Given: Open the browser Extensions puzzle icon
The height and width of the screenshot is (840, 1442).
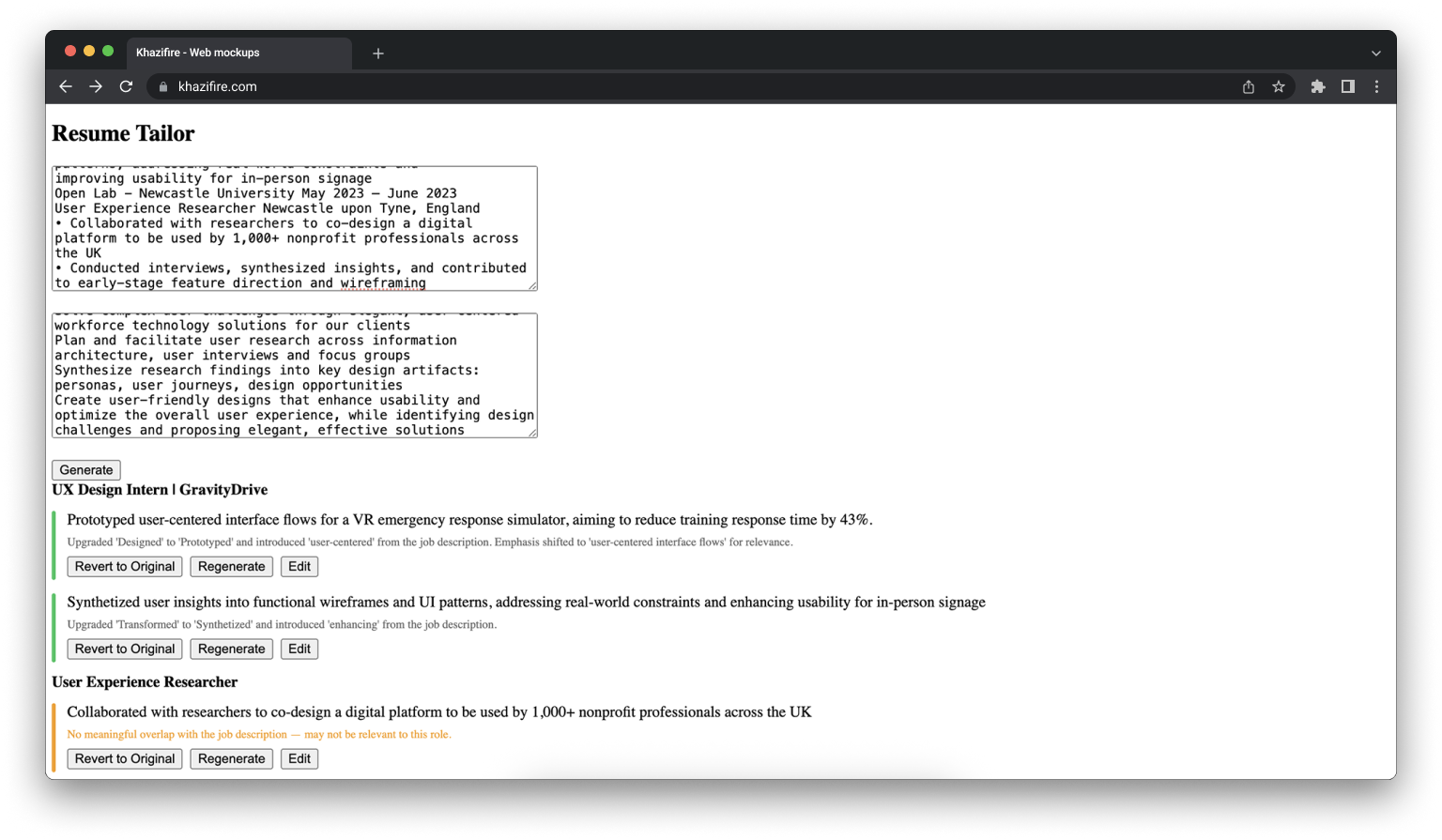Looking at the screenshot, I should click(x=1317, y=85).
